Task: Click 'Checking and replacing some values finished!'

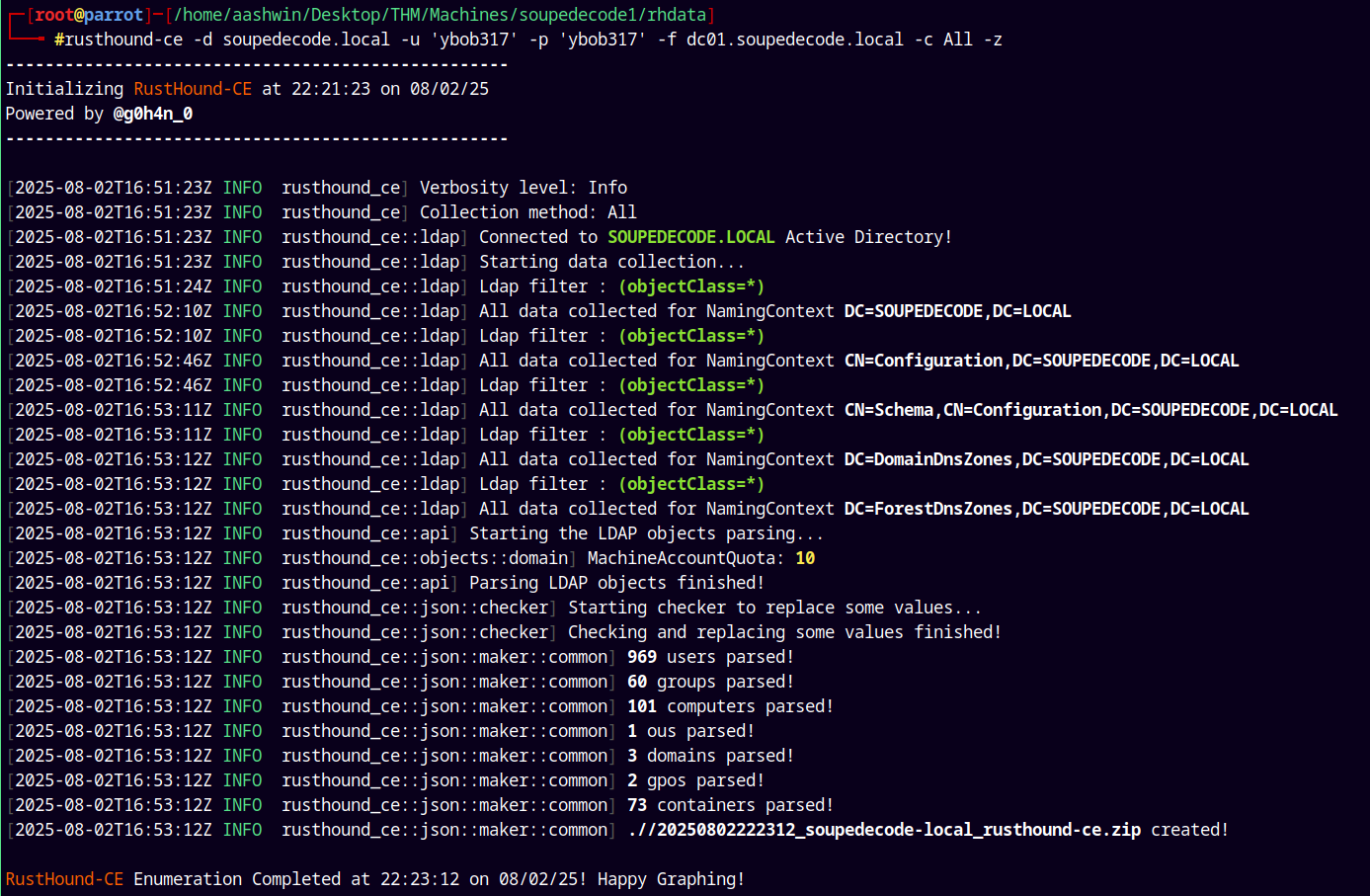Action: click(x=785, y=632)
